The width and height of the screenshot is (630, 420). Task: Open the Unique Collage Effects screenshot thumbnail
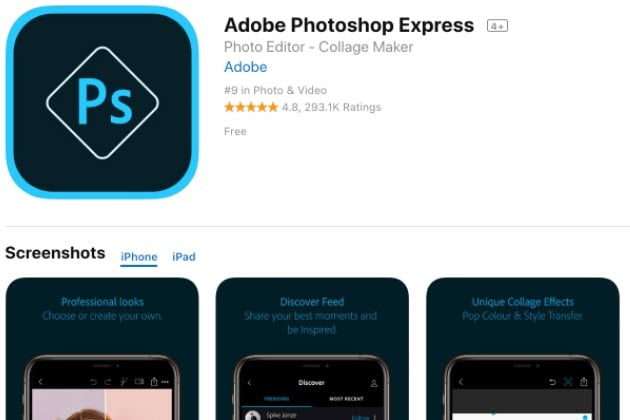523,348
